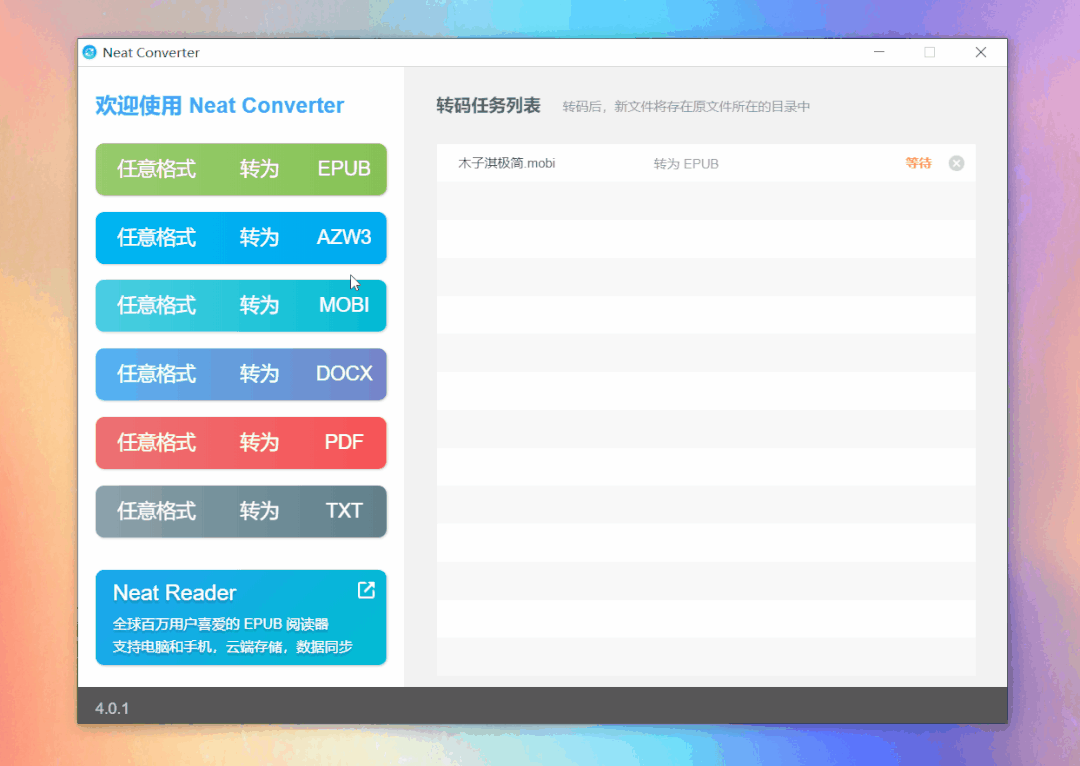Click the Neat Converter title bar app icon

[90, 52]
